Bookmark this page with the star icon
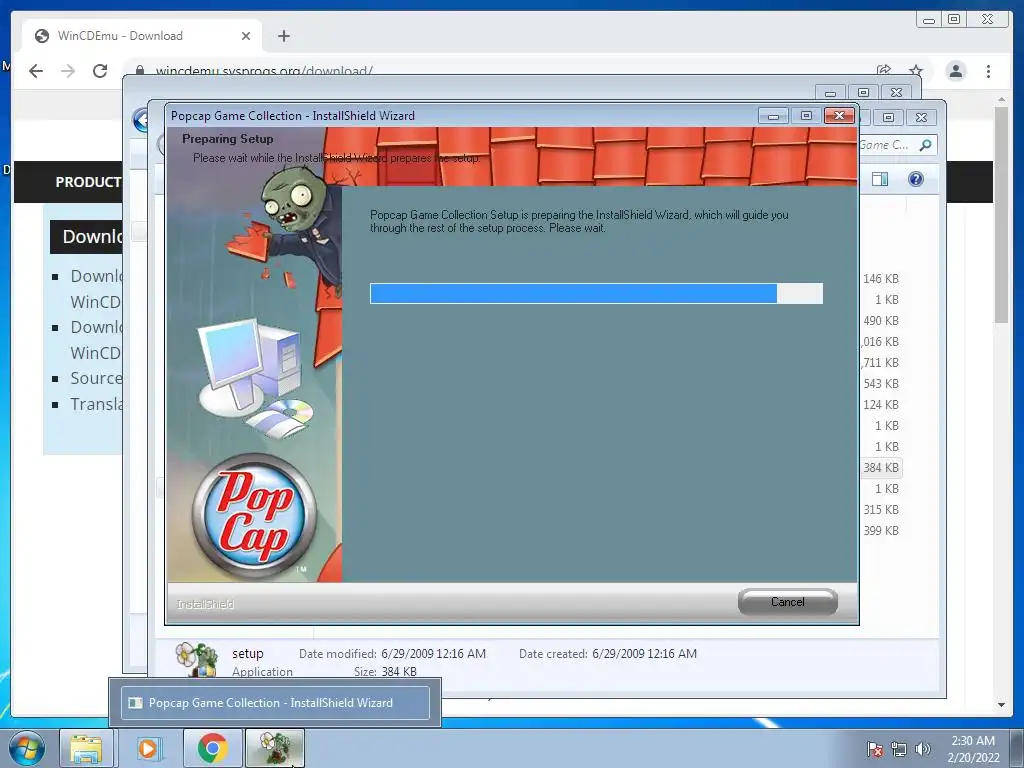The image size is (1024, 768). pos(916,71)
